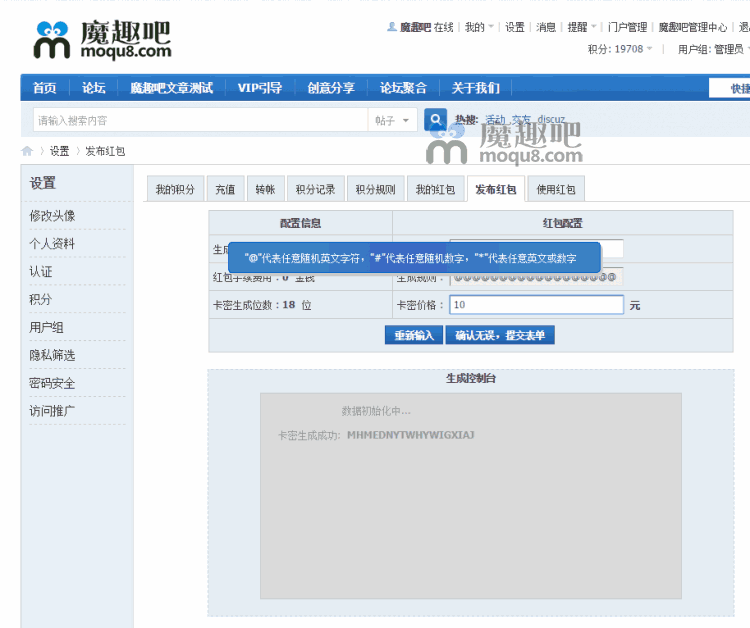
Task: Switch to the 充值 tab
Action: [225, 189]
